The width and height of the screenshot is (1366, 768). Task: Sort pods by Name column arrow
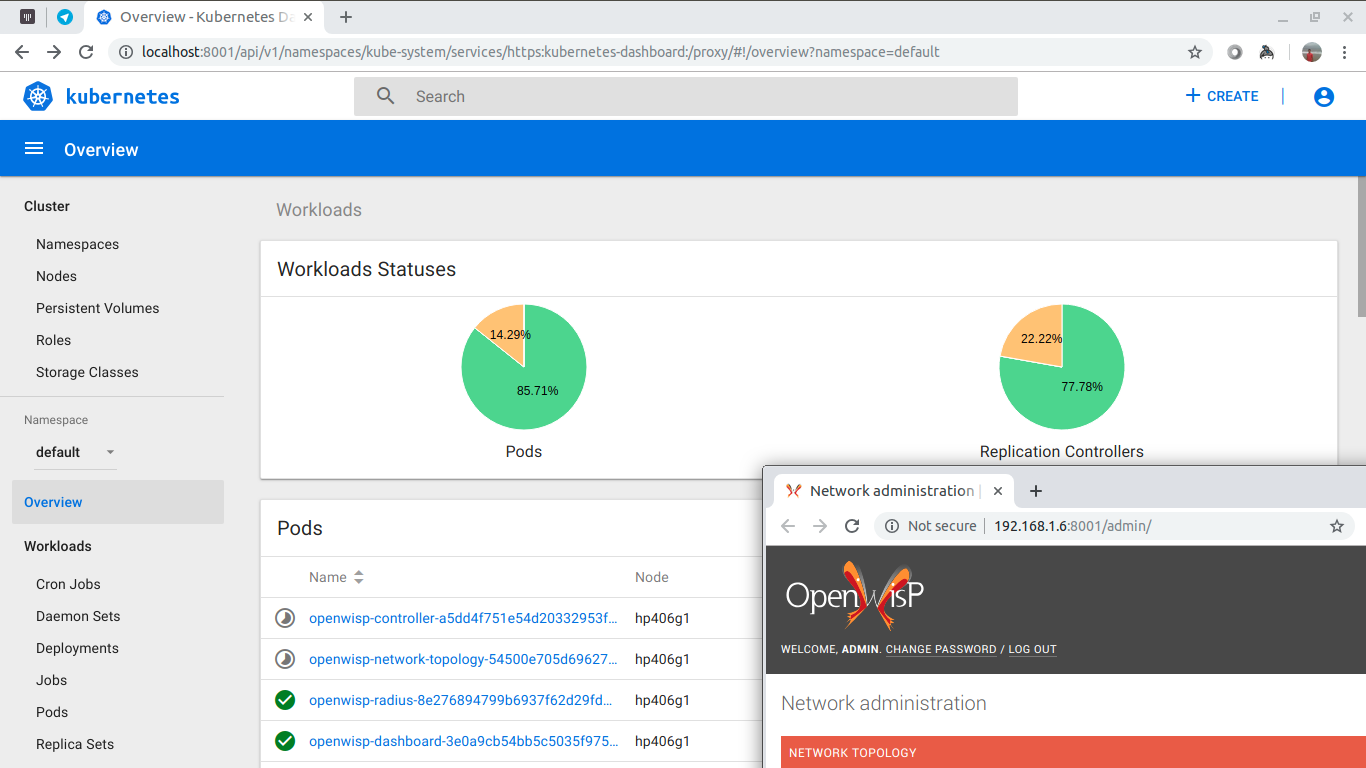point(359,577)
